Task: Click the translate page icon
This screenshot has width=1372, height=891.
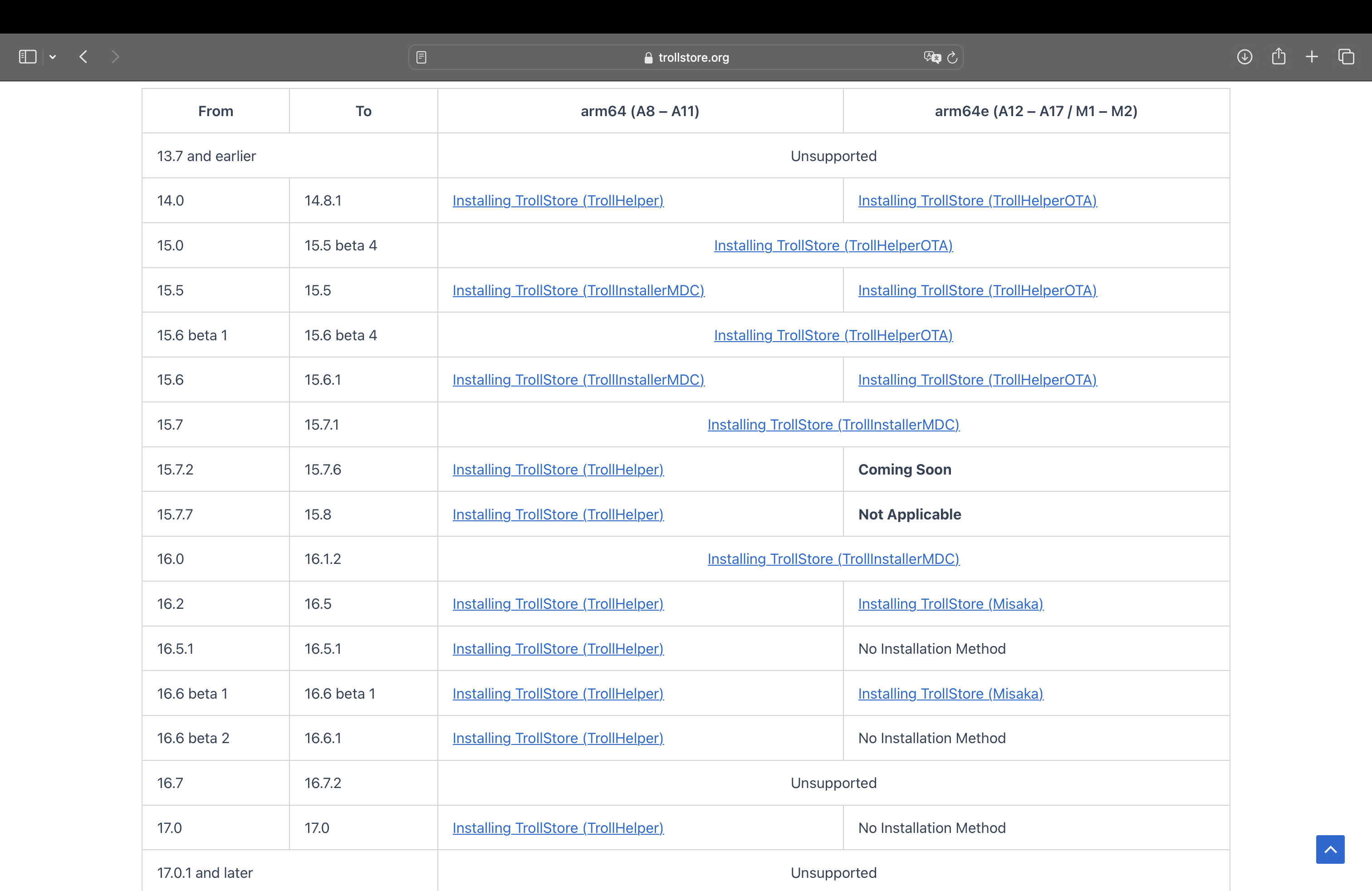Action: [931, 57]
